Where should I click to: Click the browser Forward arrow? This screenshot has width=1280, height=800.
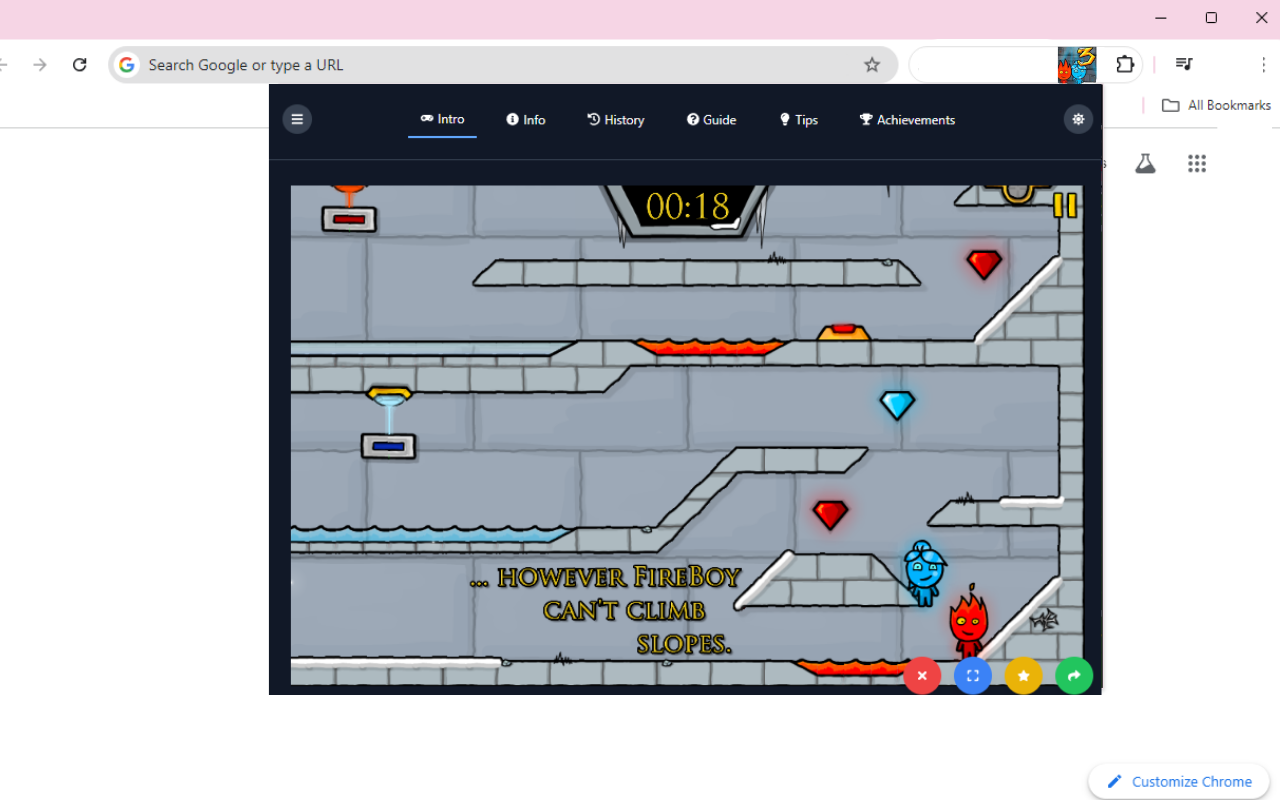tap(40, 65)
